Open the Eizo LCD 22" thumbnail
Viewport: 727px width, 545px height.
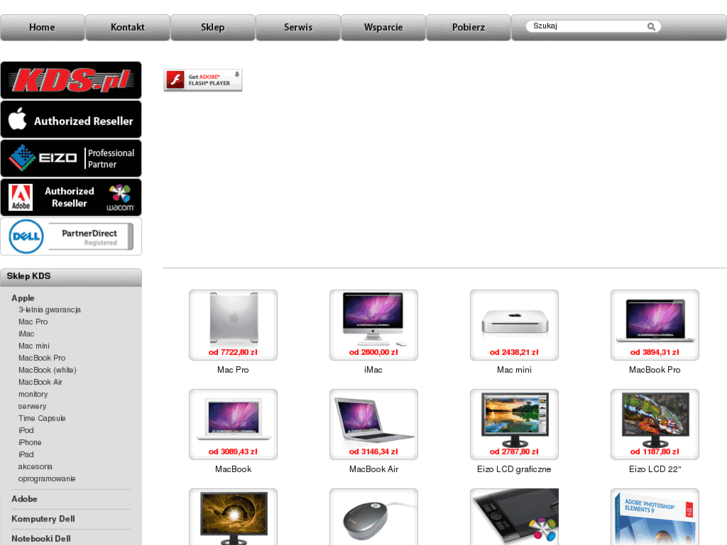tap(655, 424)
